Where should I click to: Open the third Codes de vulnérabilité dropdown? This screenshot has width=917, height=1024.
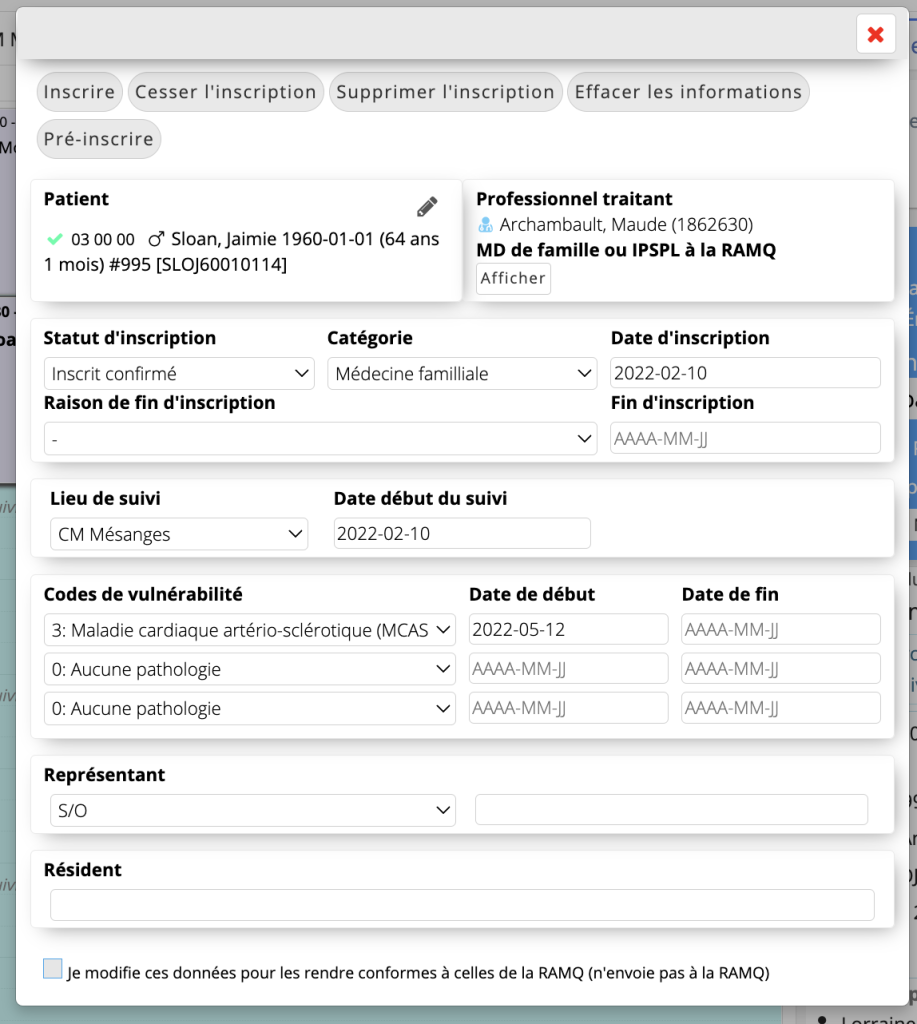249,709
